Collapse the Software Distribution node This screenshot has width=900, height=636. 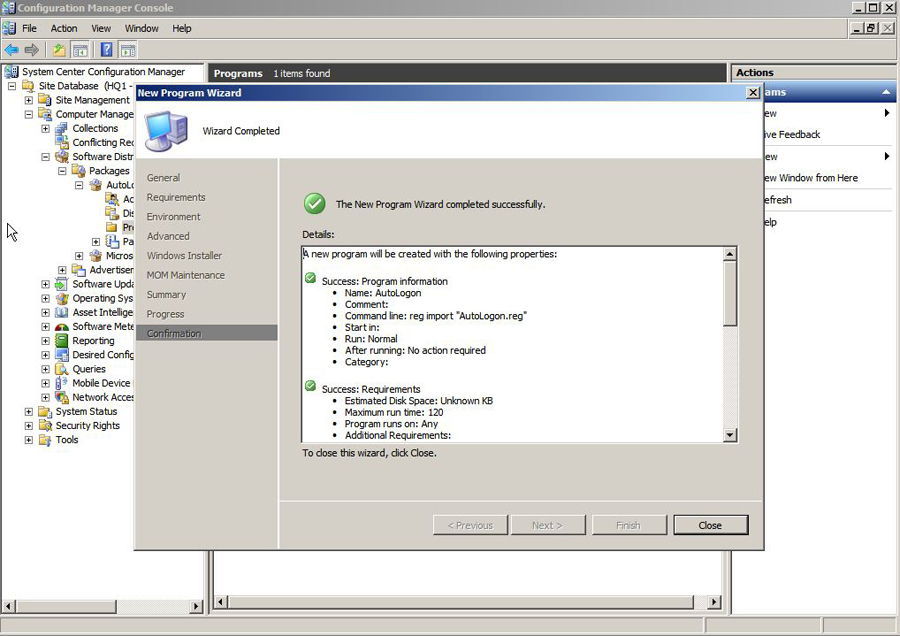45,156
